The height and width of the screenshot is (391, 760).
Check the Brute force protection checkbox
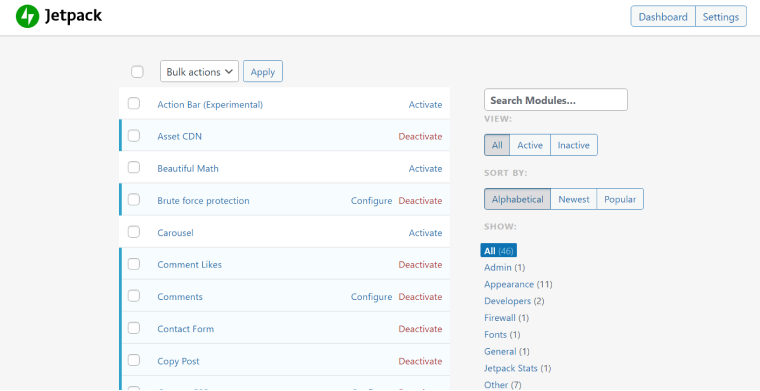coord(134,200)
